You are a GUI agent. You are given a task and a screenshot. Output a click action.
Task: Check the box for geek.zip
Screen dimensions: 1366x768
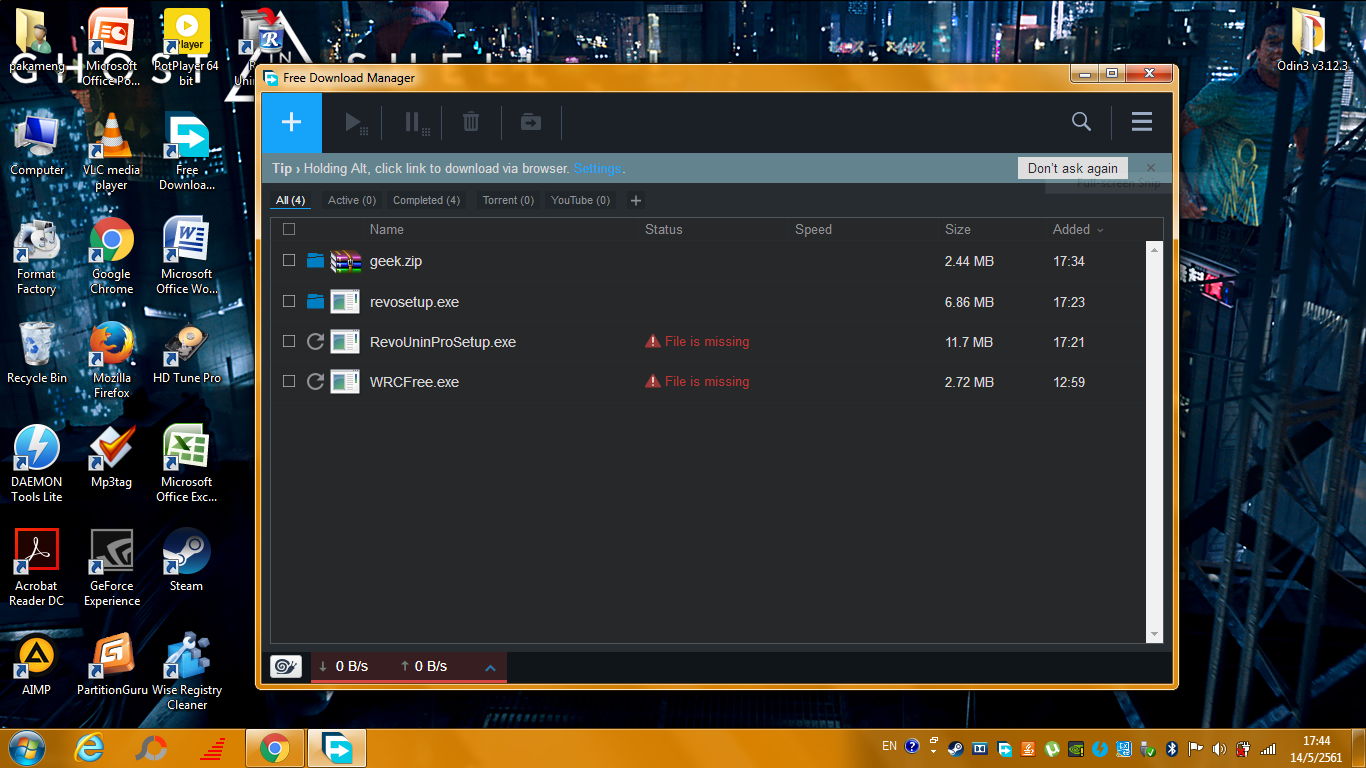[x=289, y=260]
